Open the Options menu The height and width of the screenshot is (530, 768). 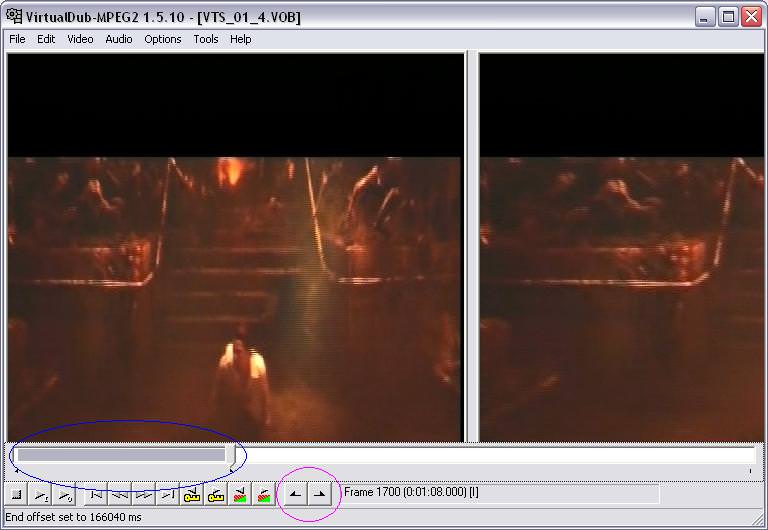tap(163, 39)
